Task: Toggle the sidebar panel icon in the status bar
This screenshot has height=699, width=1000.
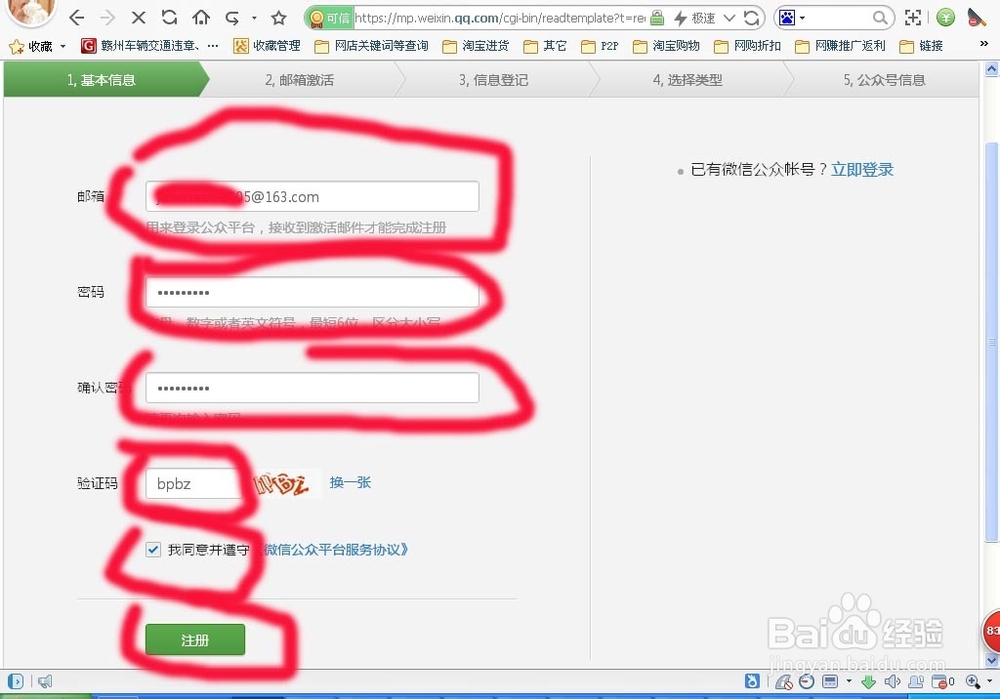Action: click(15, 681)
